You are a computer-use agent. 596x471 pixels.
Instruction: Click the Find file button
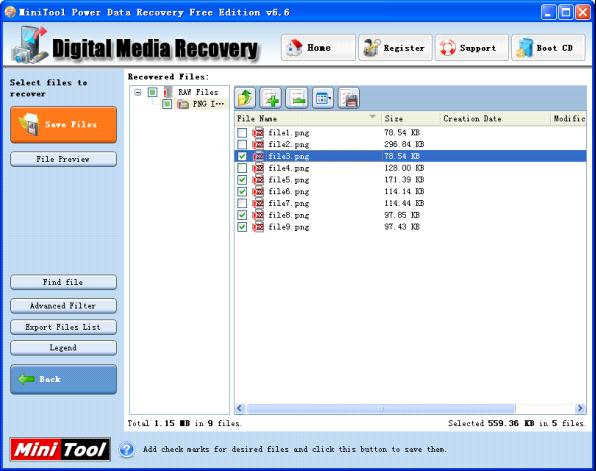tap(63, 282)
